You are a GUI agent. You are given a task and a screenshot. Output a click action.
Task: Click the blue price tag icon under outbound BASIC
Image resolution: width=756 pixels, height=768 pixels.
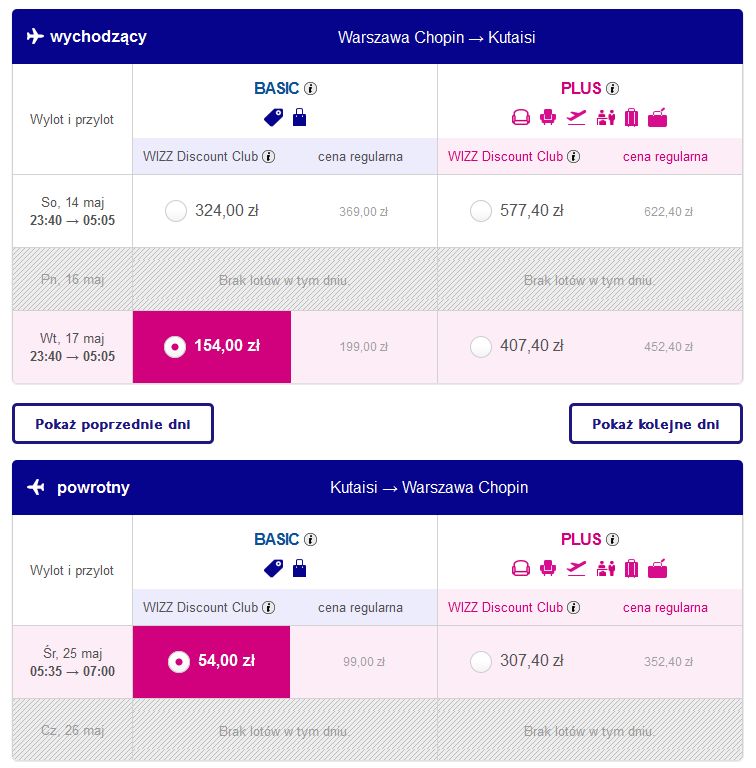point(273,118)
